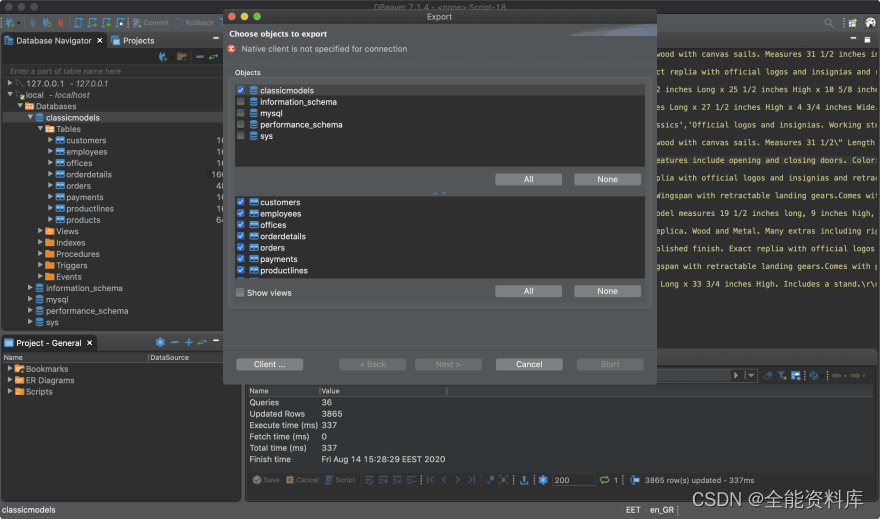Click the New Connection plug icon in main toolbar
The height and width of the screenshot is (519, 880).
(10, 23)
